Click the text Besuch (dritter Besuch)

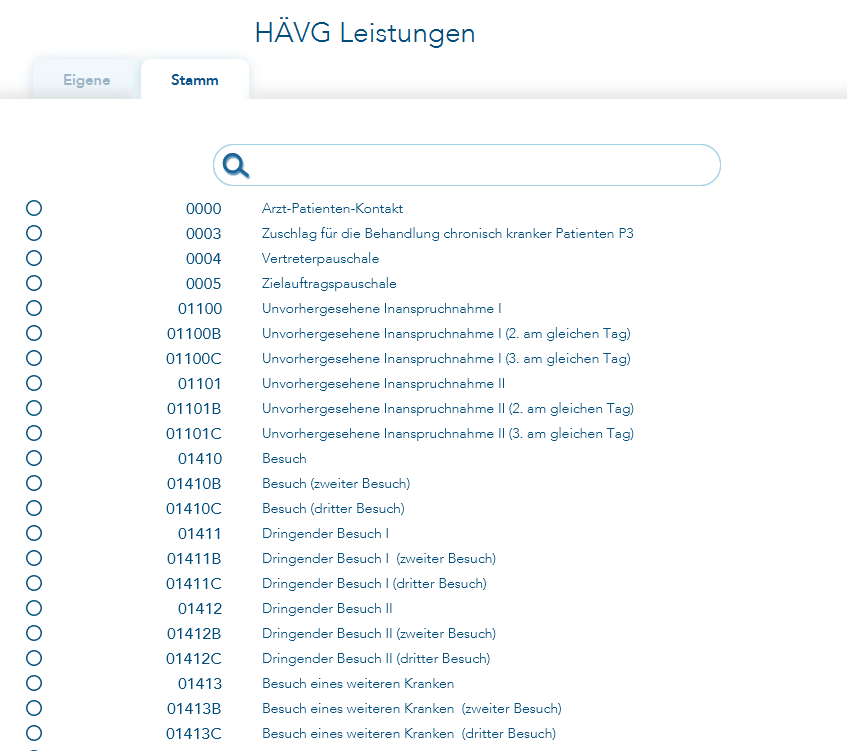pyautogui.click(x=333, y=508)
